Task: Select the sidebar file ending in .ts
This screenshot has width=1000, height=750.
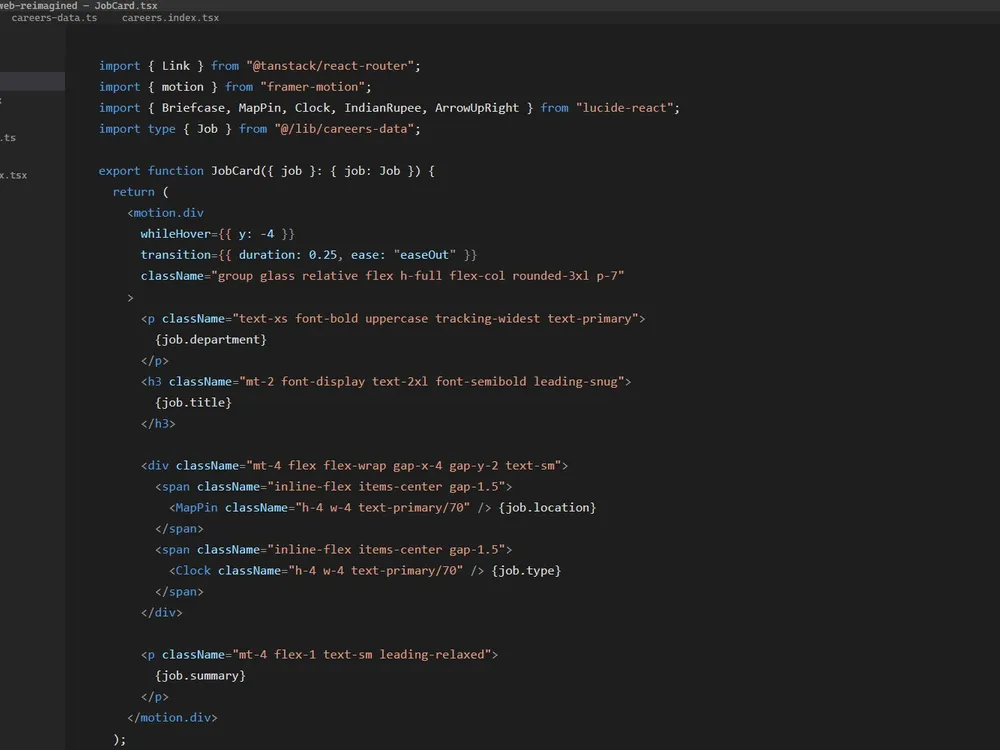Action: tap(9, 138)
